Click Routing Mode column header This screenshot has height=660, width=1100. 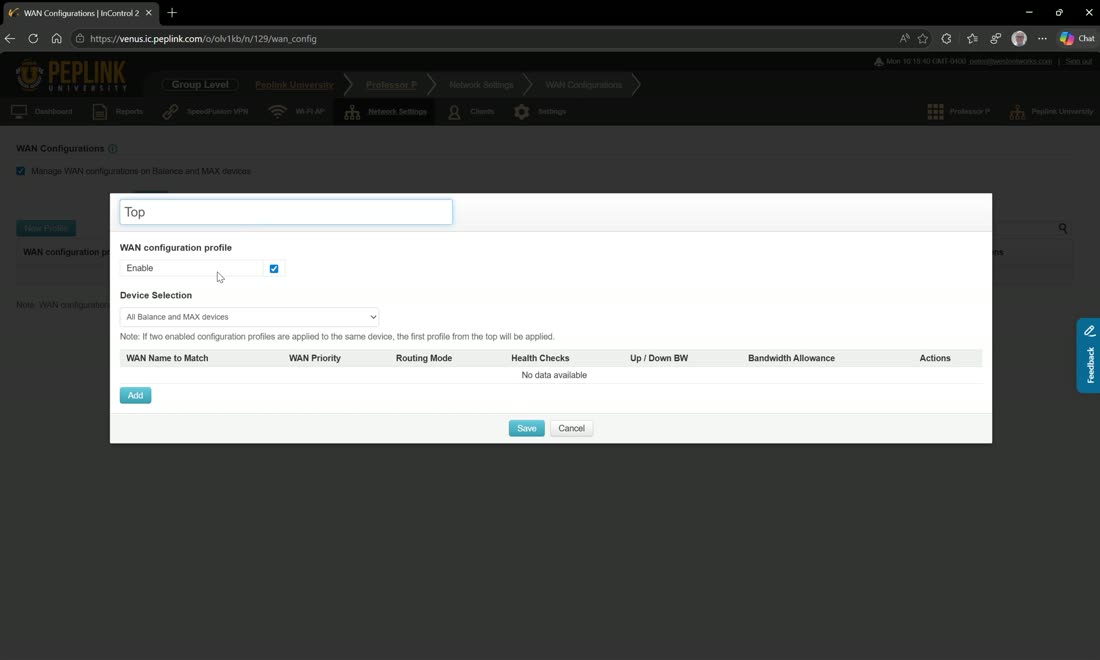424,358
